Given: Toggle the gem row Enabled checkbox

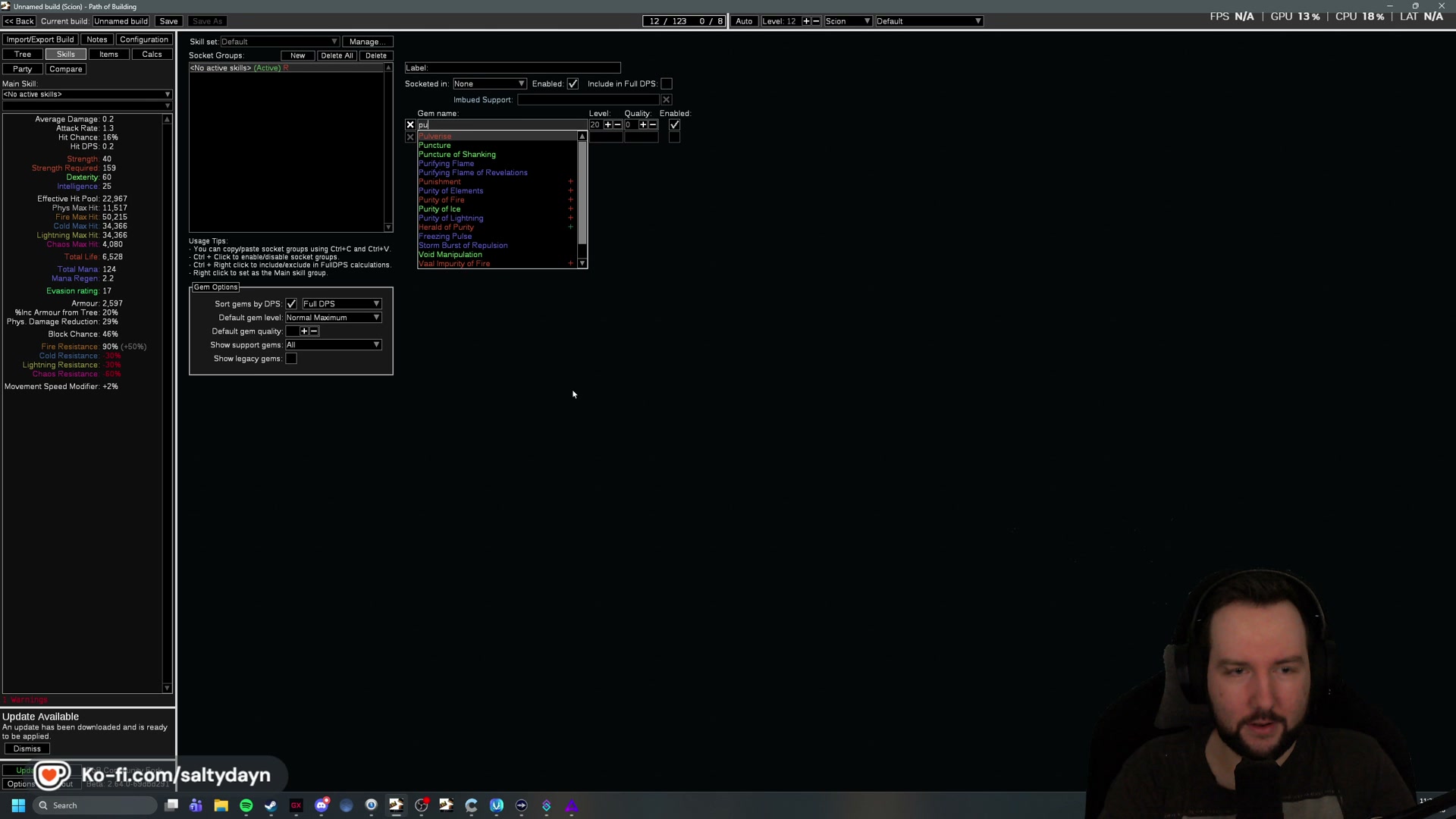Looking at the screenshot, I should (675, 125).
